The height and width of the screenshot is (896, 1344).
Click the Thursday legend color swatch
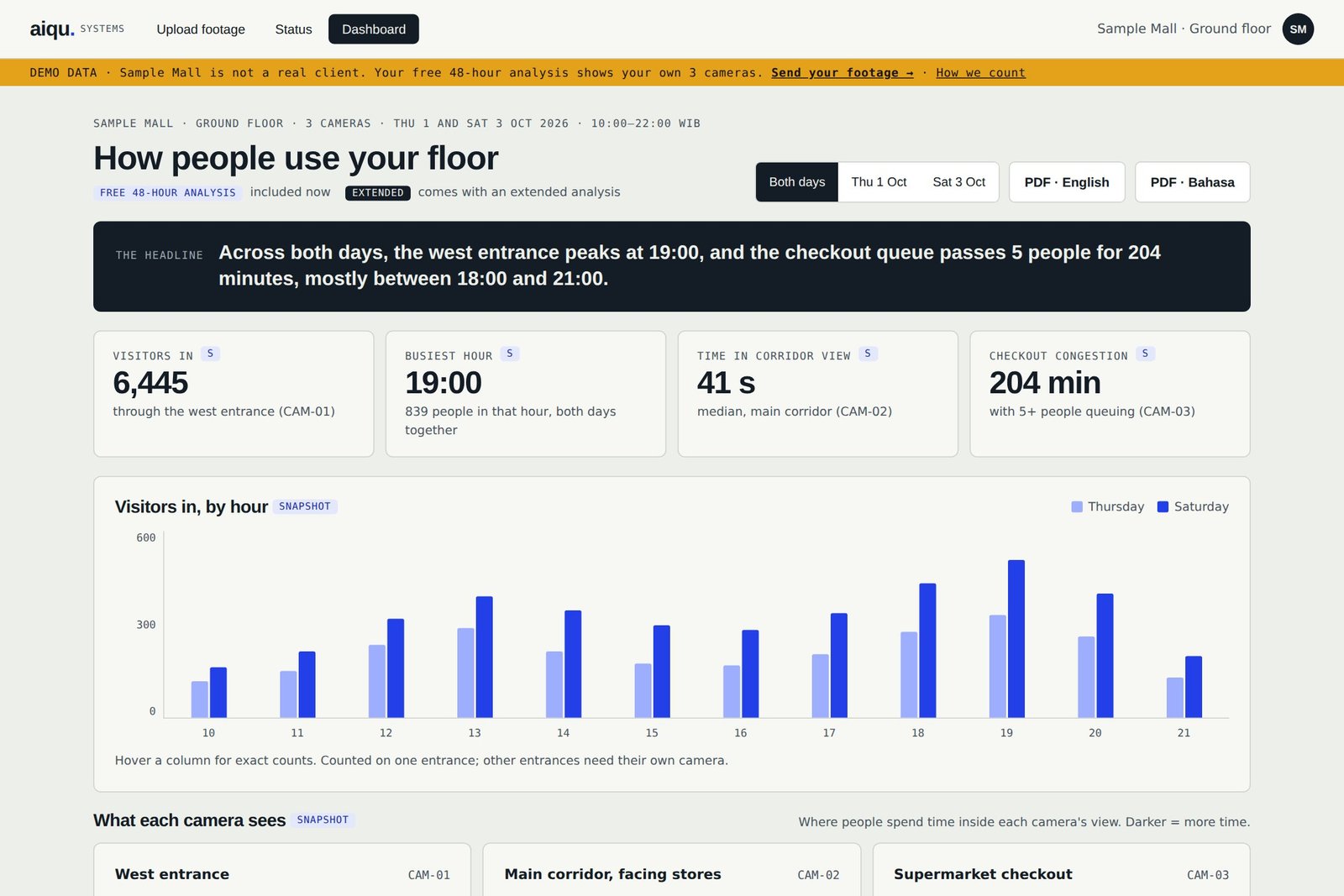[1077, 506]
